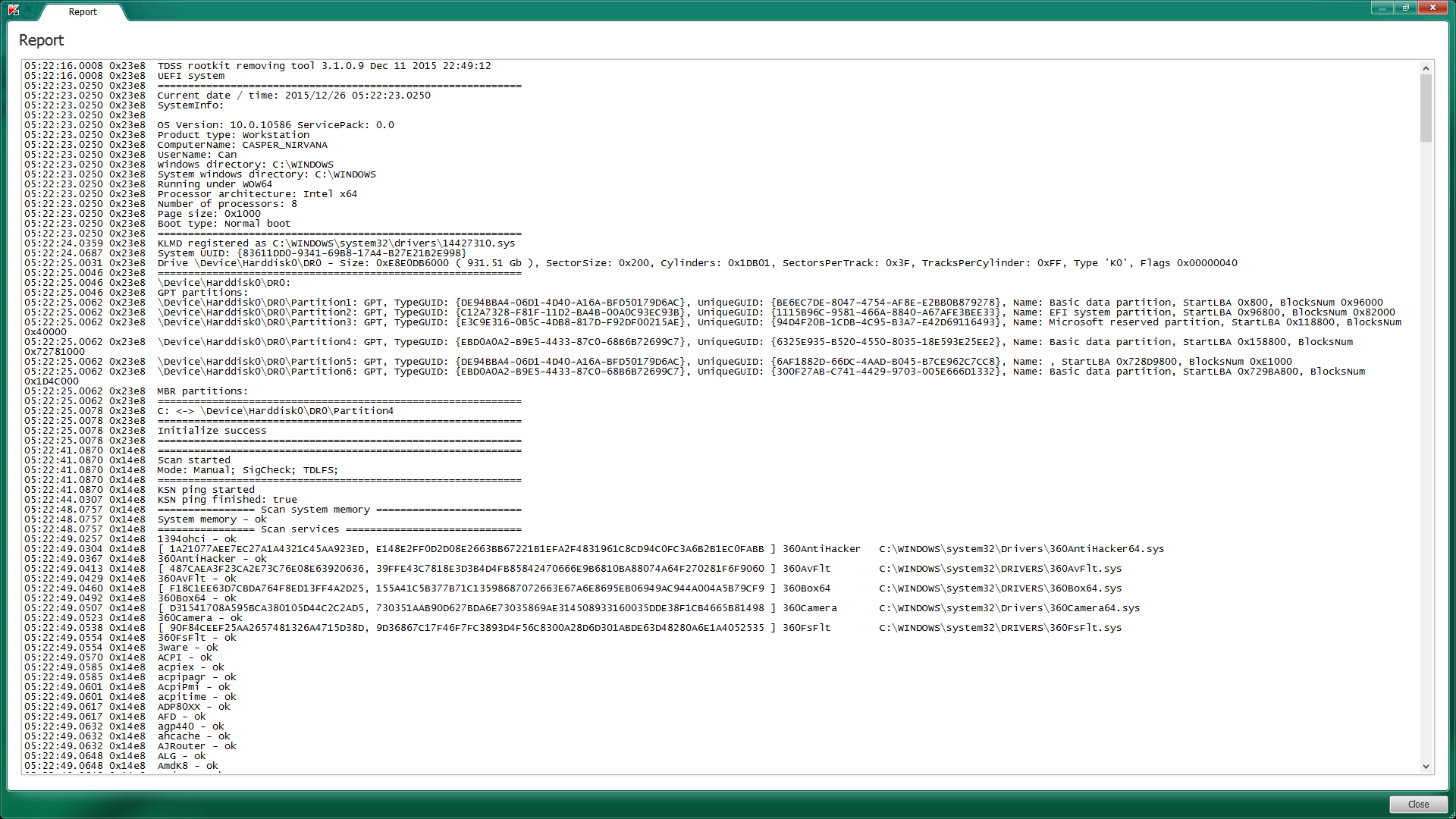The height and width of the screenshot is (819, 1456).
Task: Close window with the red X
Action: point(1432,8)
